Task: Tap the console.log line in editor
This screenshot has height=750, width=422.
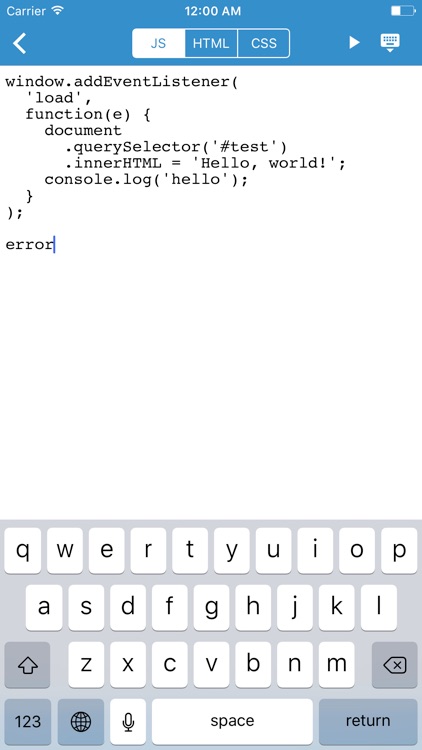Action: pyautogui.click(x=146, y=180)
